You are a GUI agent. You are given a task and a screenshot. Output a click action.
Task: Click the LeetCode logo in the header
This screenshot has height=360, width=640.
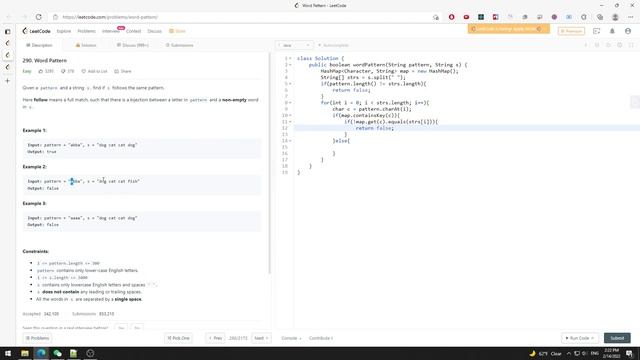pyautogui.click(x=36, y=31)
